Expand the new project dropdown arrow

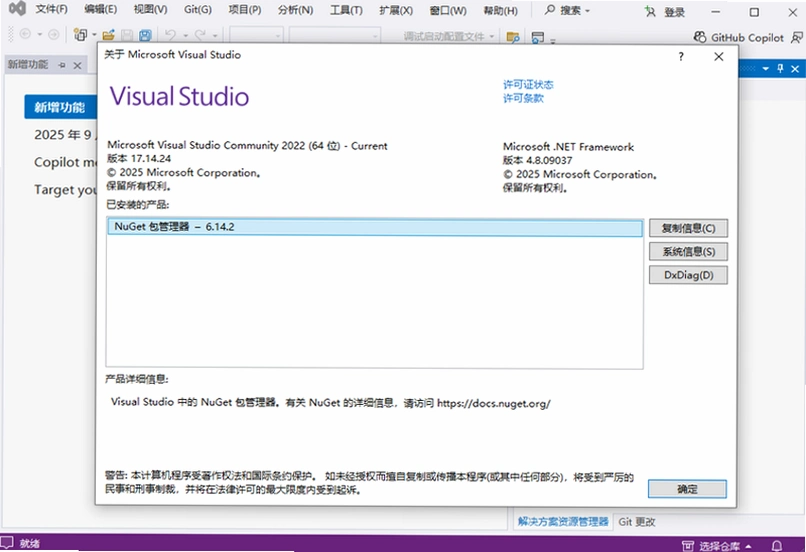pyautogui.click(x=94, y=35)
